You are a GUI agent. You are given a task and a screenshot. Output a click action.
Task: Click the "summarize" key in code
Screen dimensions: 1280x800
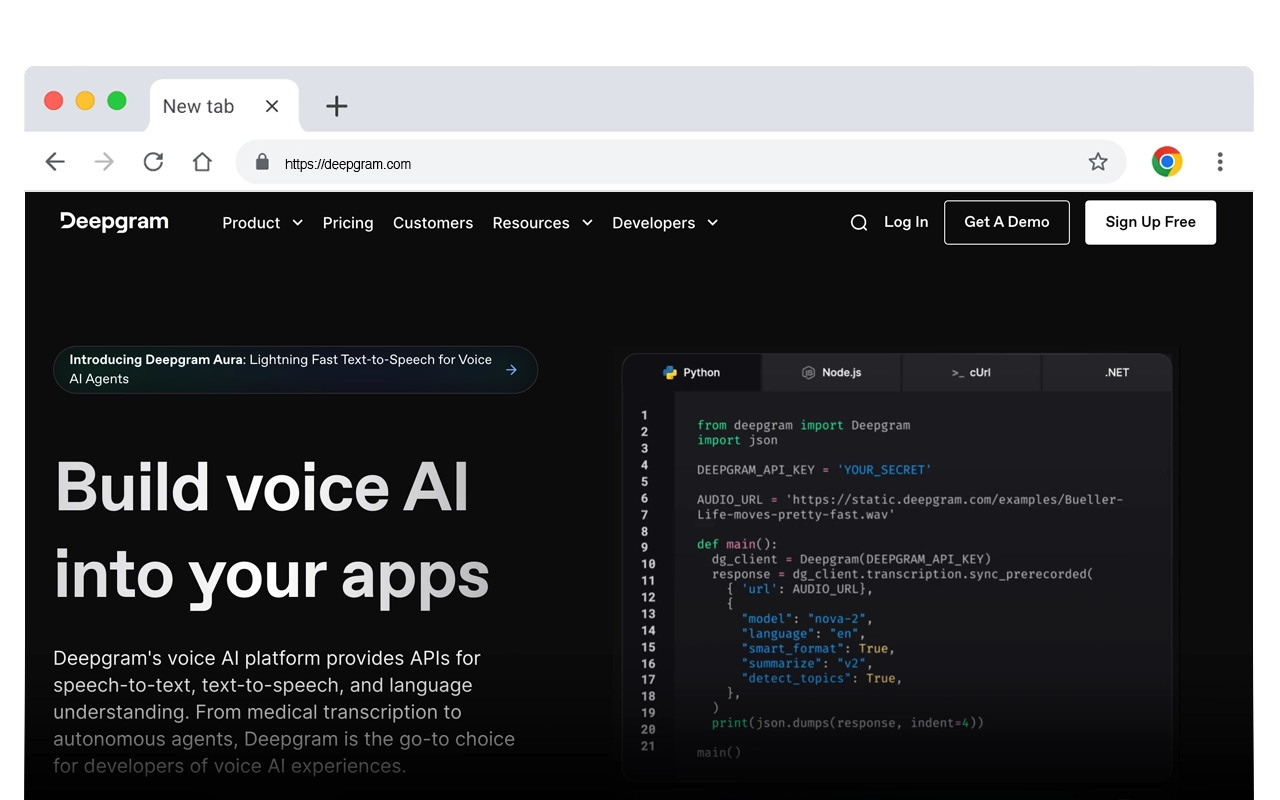(784, 663)
